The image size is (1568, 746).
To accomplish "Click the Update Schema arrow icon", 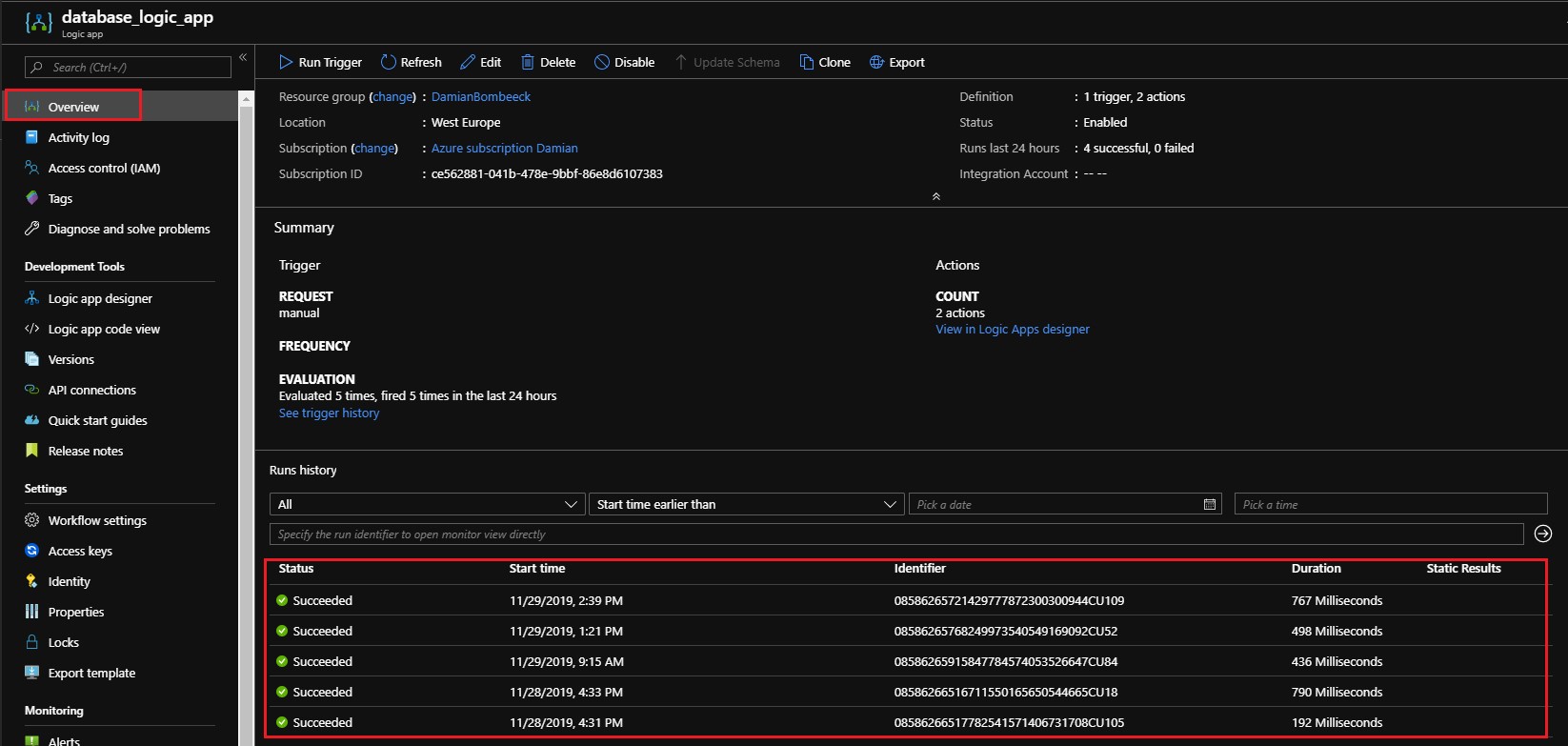I will tap(680, 62).
